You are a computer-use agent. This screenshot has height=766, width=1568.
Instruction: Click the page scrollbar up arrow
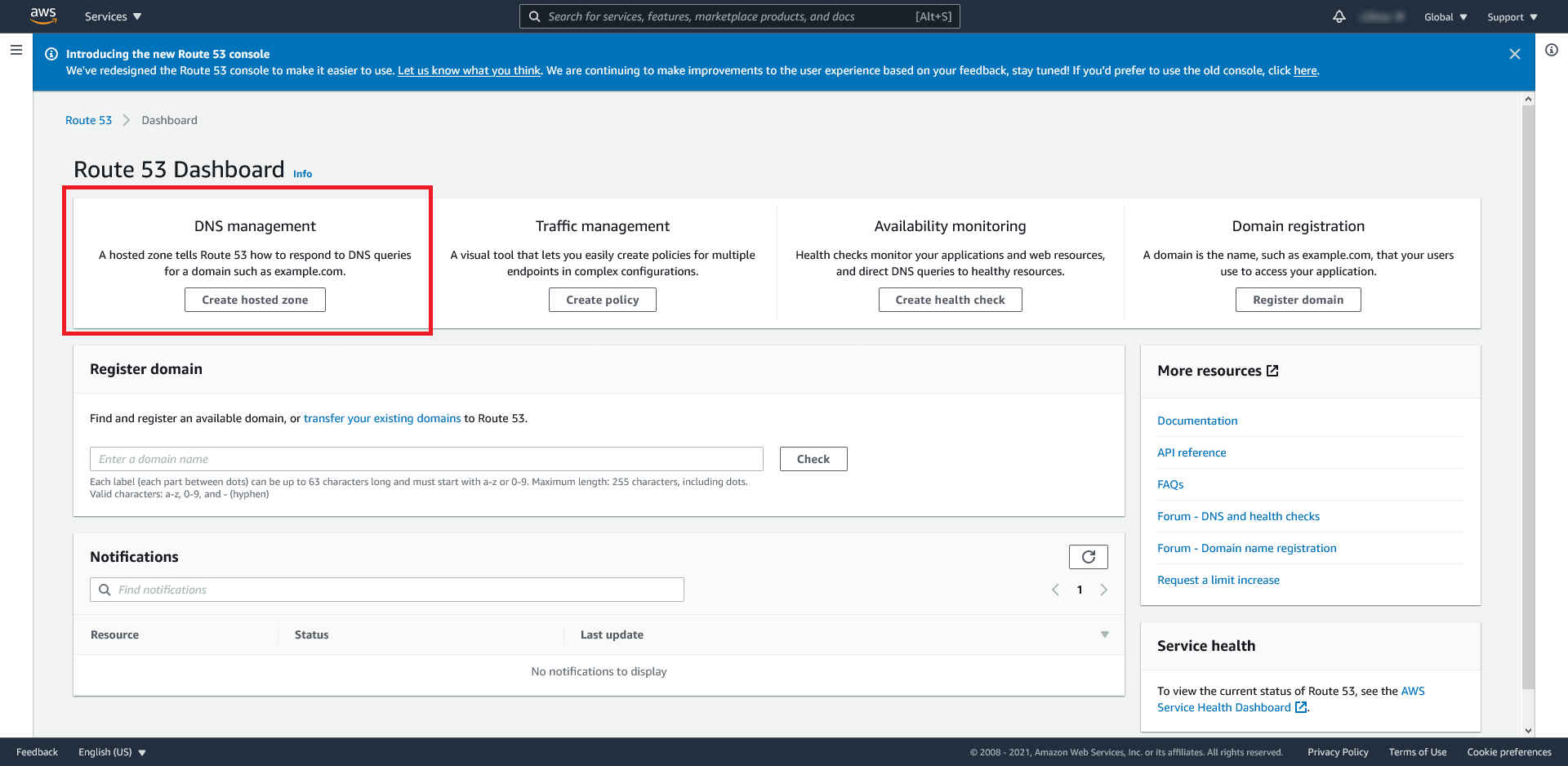1528,99
